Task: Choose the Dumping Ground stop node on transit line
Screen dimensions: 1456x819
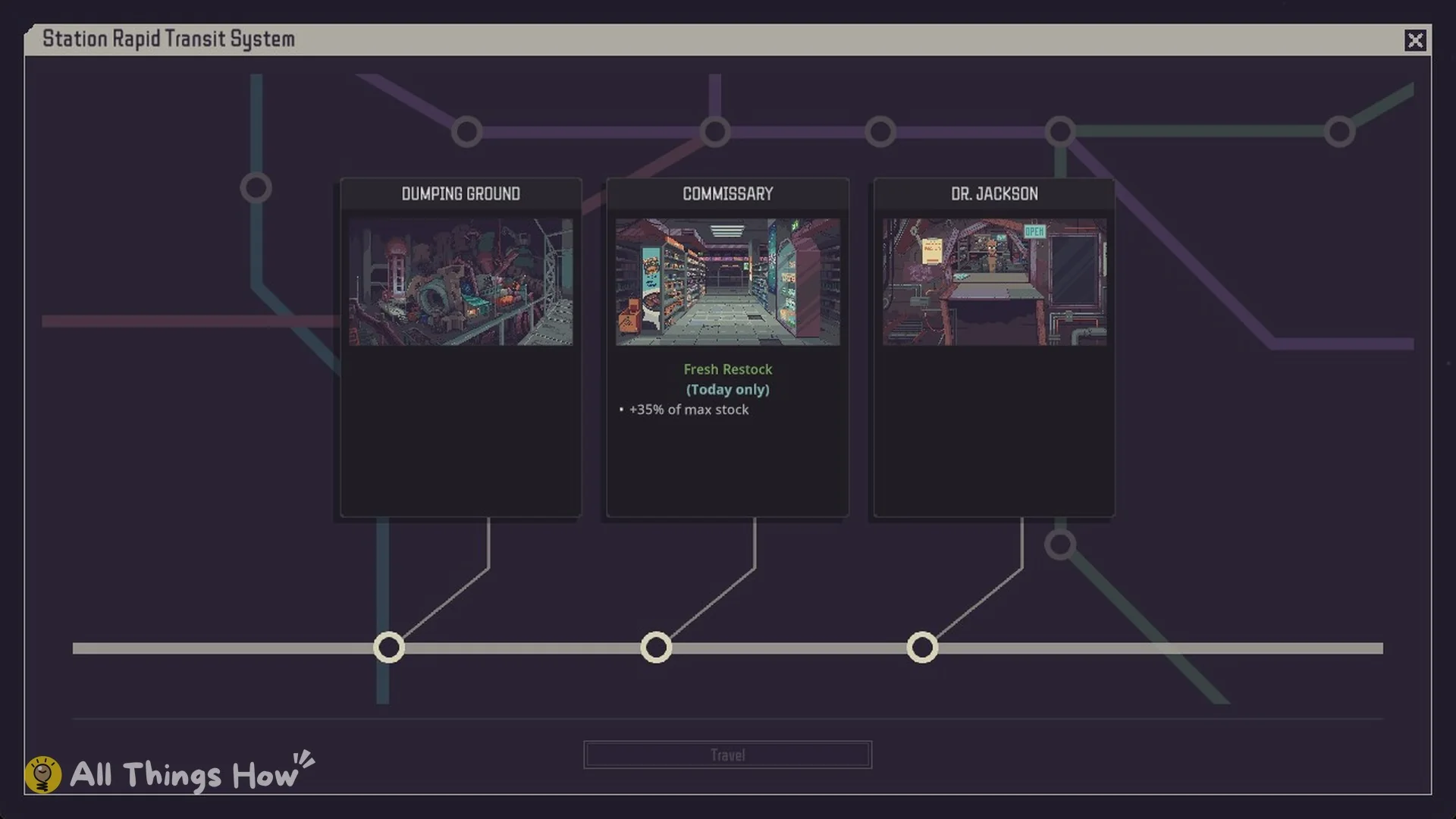Action: pos(389,648)
